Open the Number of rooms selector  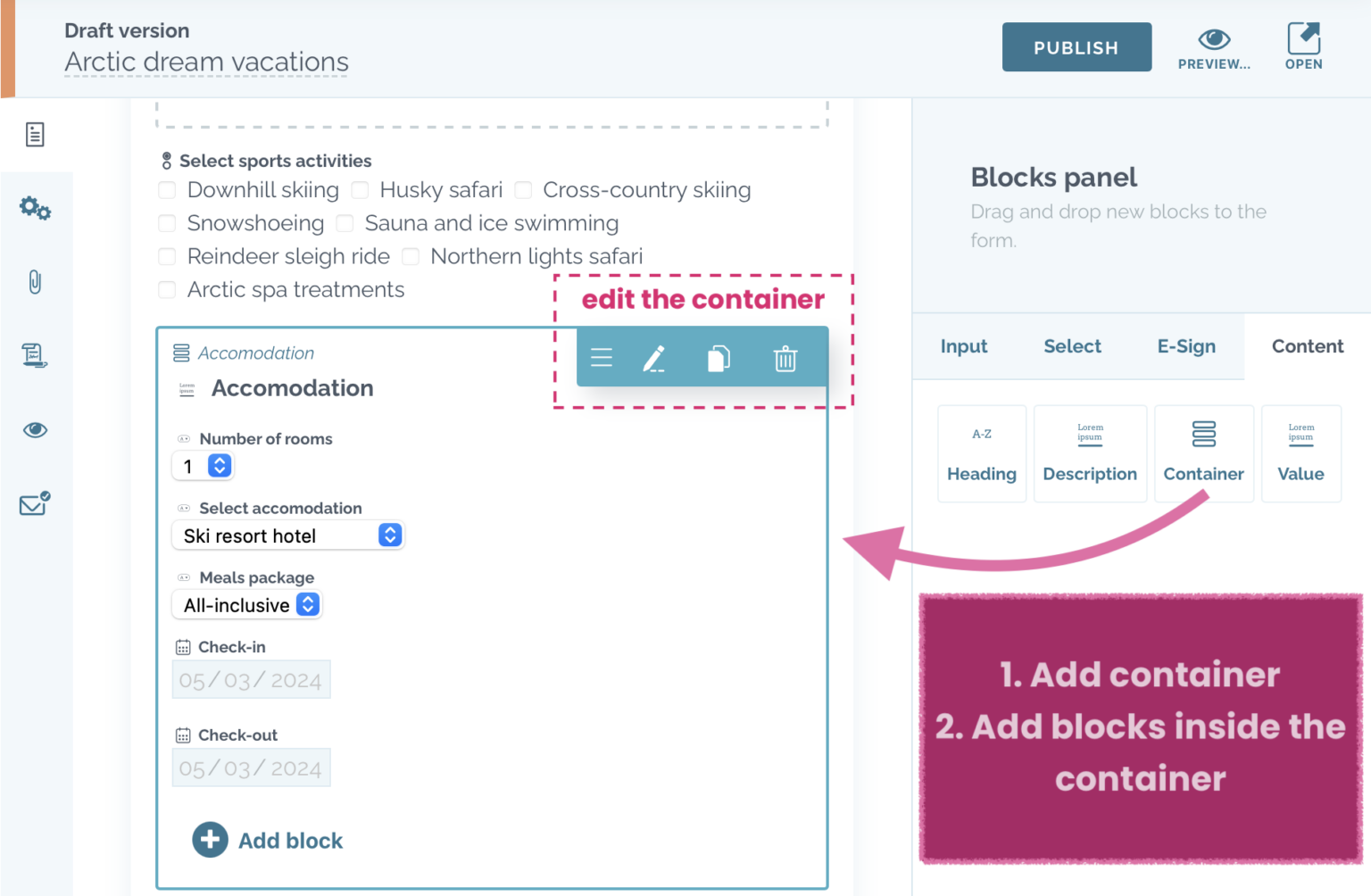point(203,466)
